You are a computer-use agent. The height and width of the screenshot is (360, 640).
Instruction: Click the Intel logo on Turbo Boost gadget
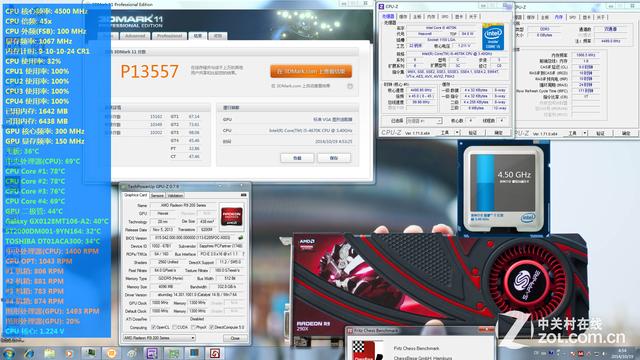coord(528,218)
